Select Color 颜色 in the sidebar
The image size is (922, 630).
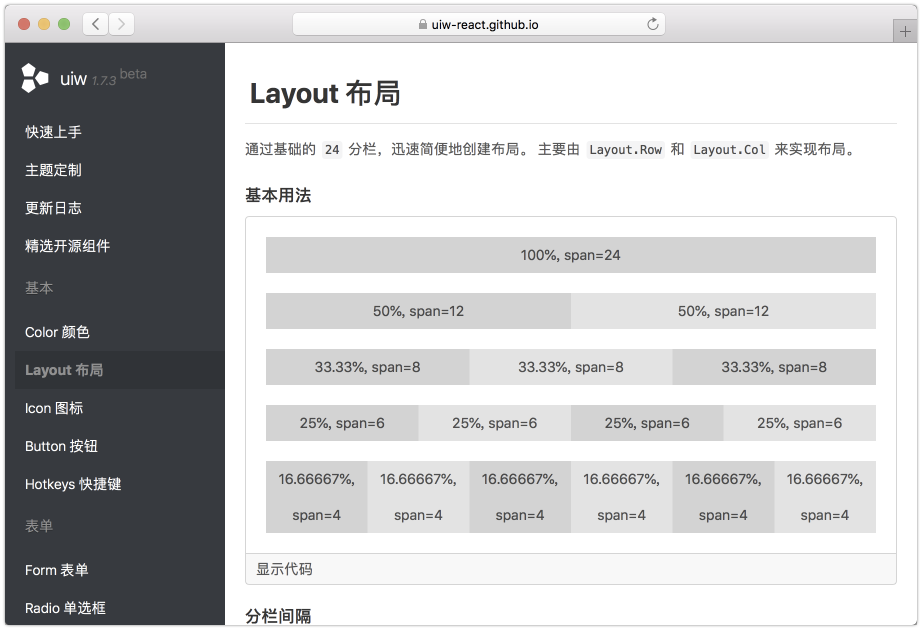[57, 332]
